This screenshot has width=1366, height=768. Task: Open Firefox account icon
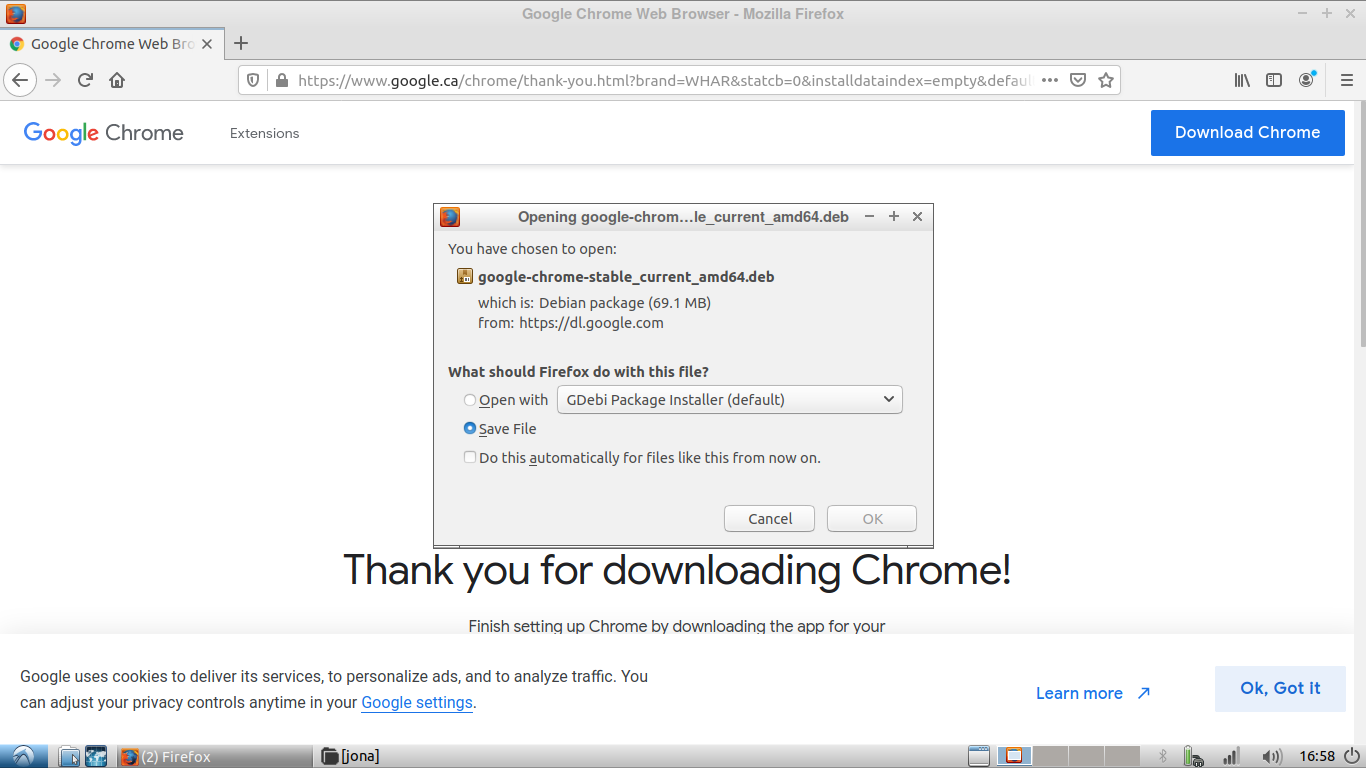click(1307, 80)
